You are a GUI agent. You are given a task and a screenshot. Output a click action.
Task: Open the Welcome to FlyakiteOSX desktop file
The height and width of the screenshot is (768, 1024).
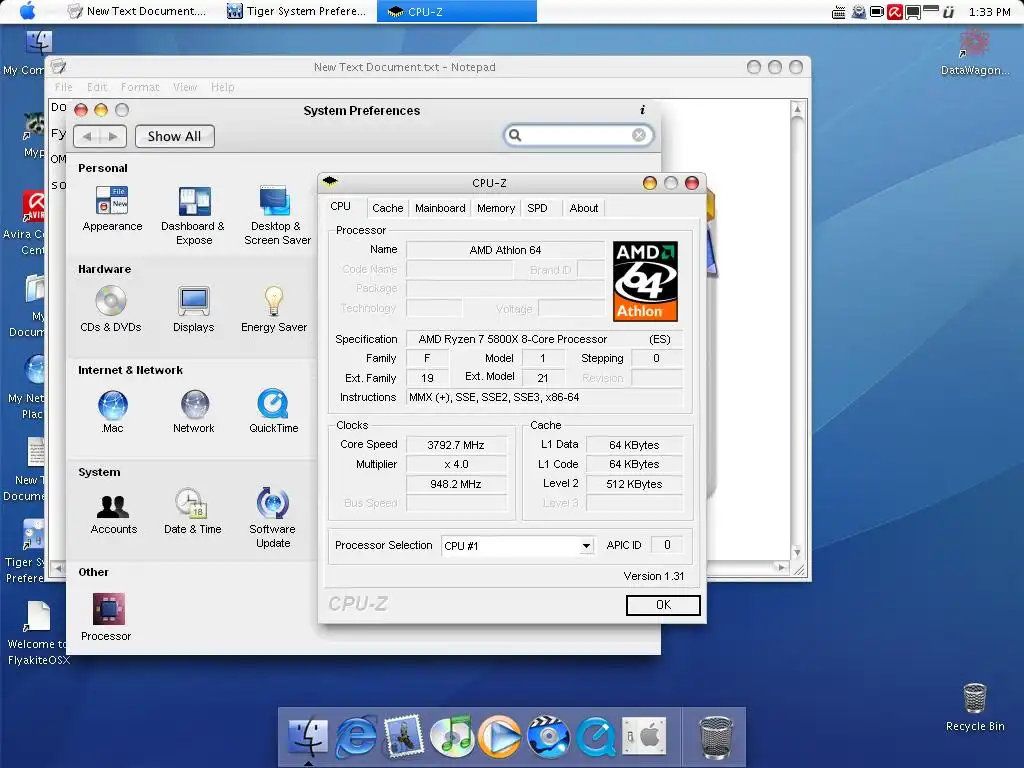click(38, 633)
